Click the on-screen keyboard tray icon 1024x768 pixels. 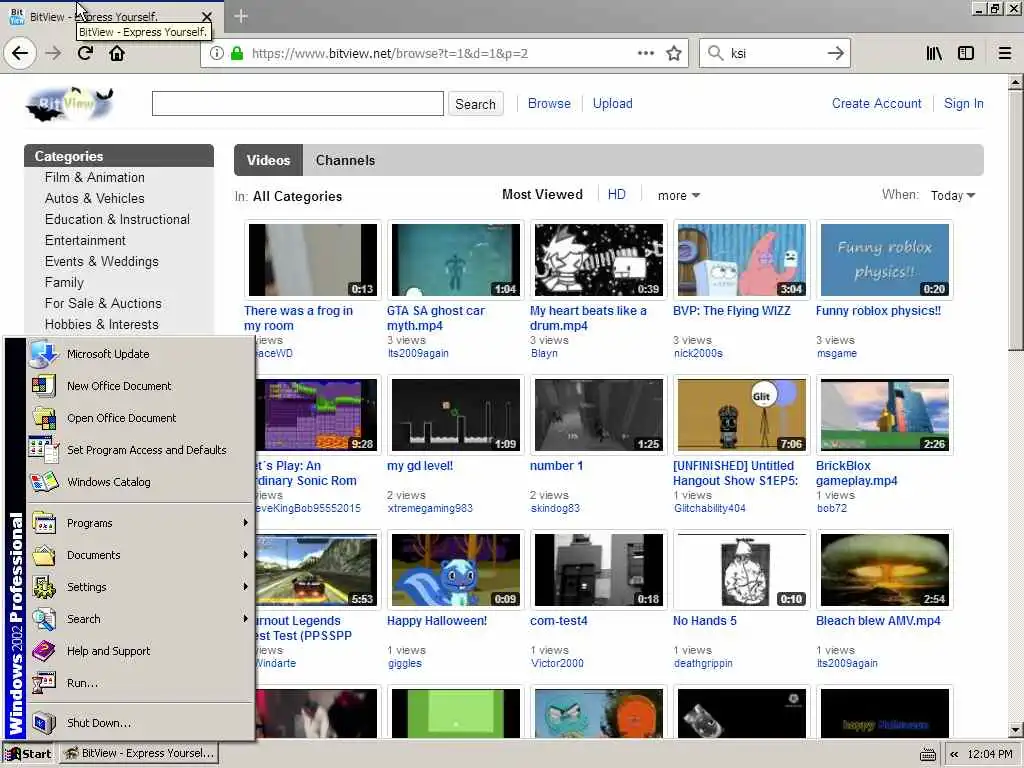coord(927,754)
